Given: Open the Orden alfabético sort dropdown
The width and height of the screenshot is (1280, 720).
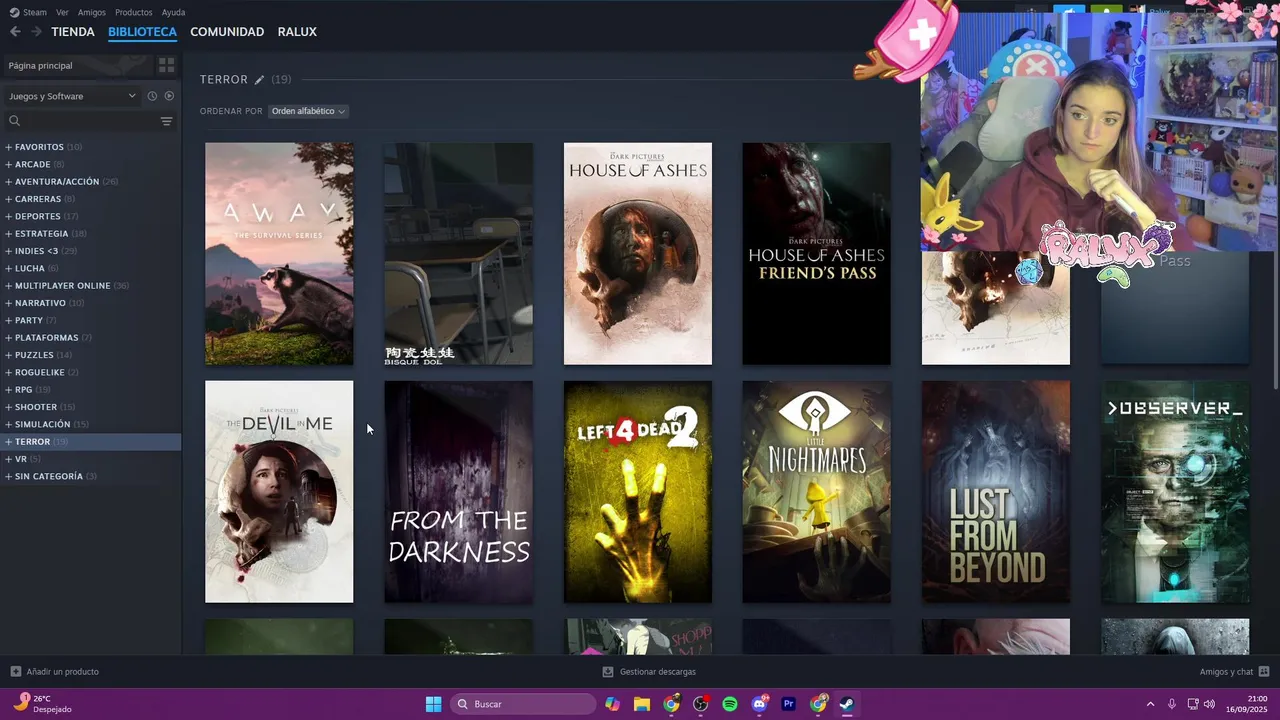Looking at the screenshot, I should 308,111.
